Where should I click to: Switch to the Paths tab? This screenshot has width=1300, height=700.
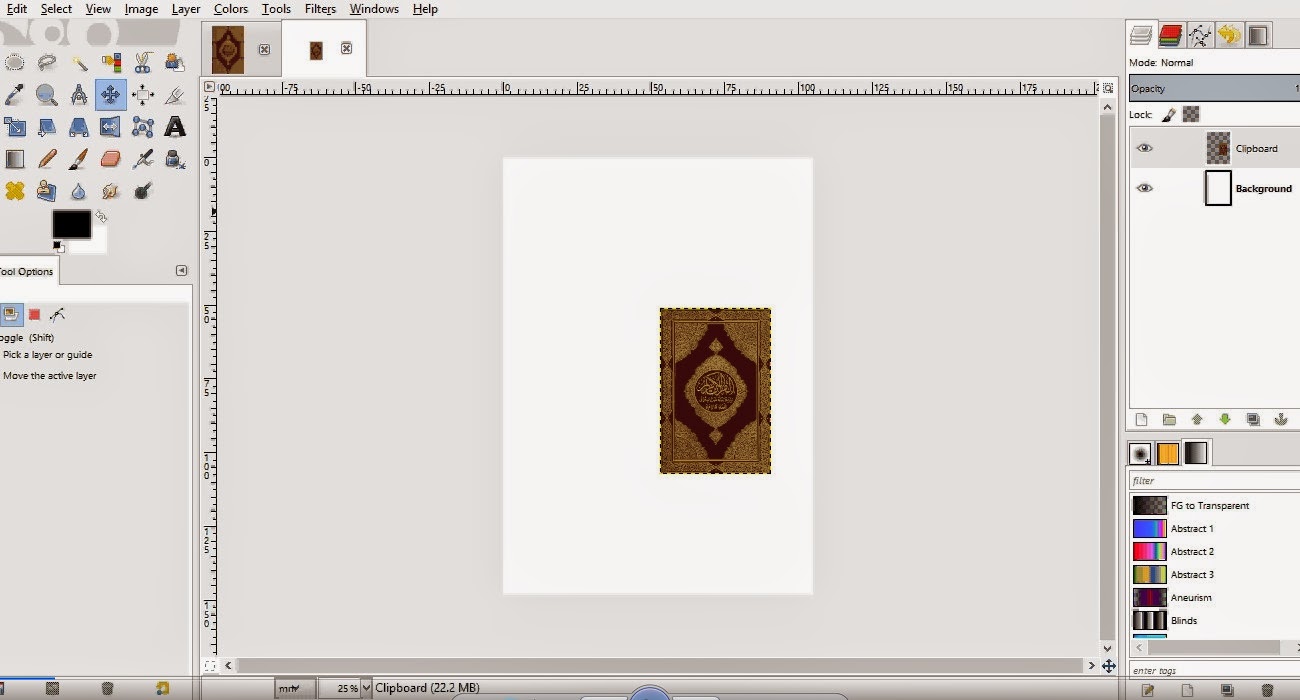click(x=1199, y=36)
